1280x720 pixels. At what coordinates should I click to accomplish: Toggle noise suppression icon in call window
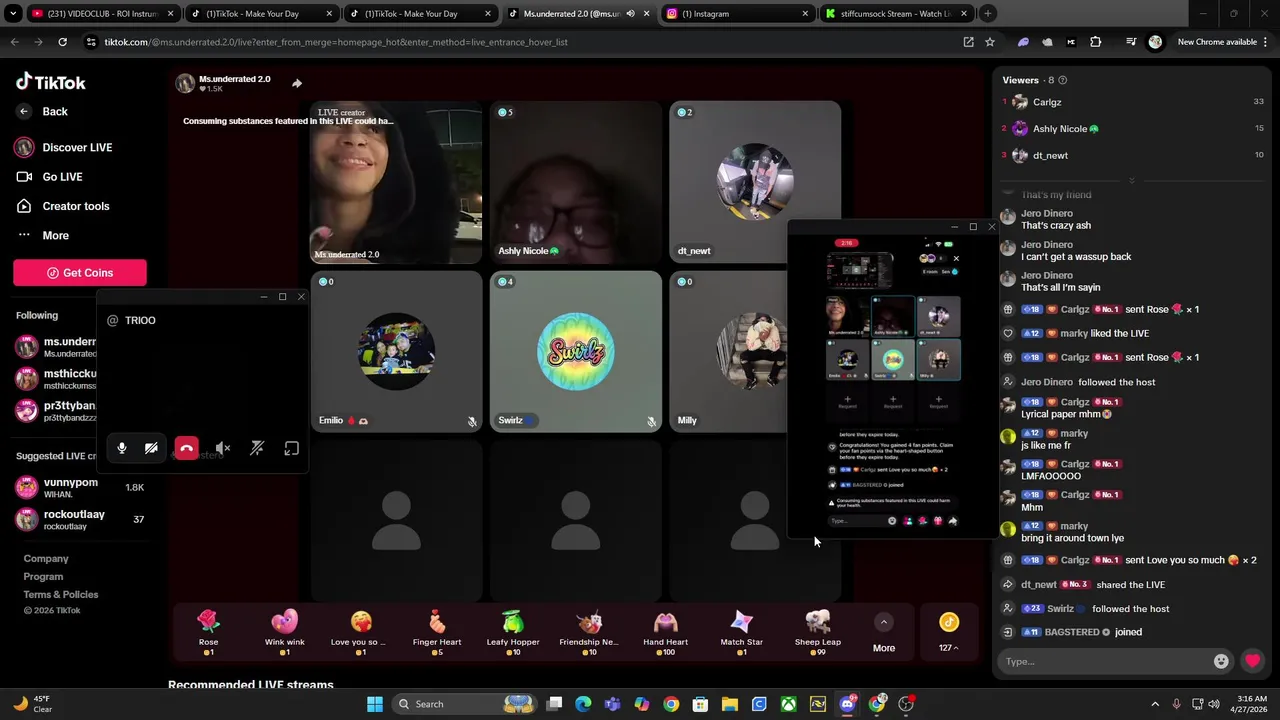point(257,449)
